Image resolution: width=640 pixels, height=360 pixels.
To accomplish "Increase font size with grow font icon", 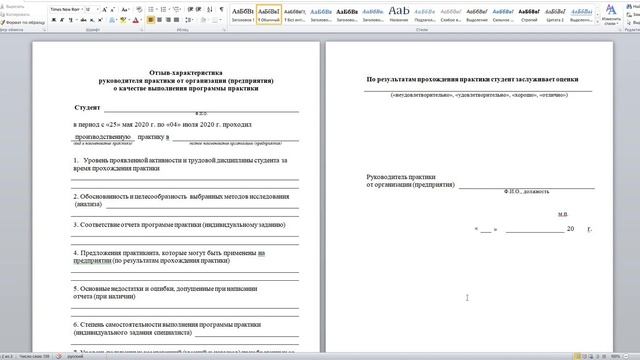I will [x=104, y=9].
